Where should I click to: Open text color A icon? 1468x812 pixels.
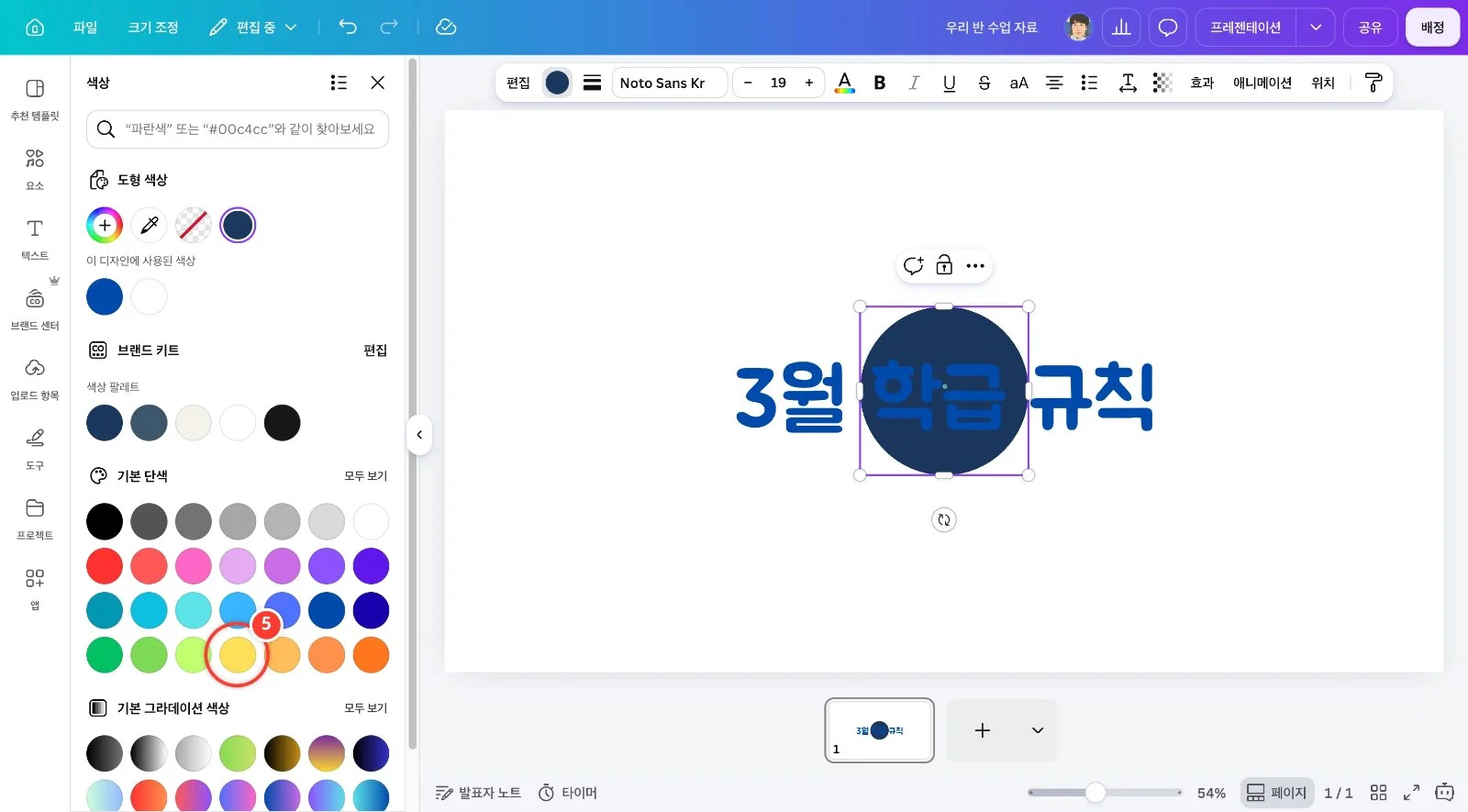point(845,83)
